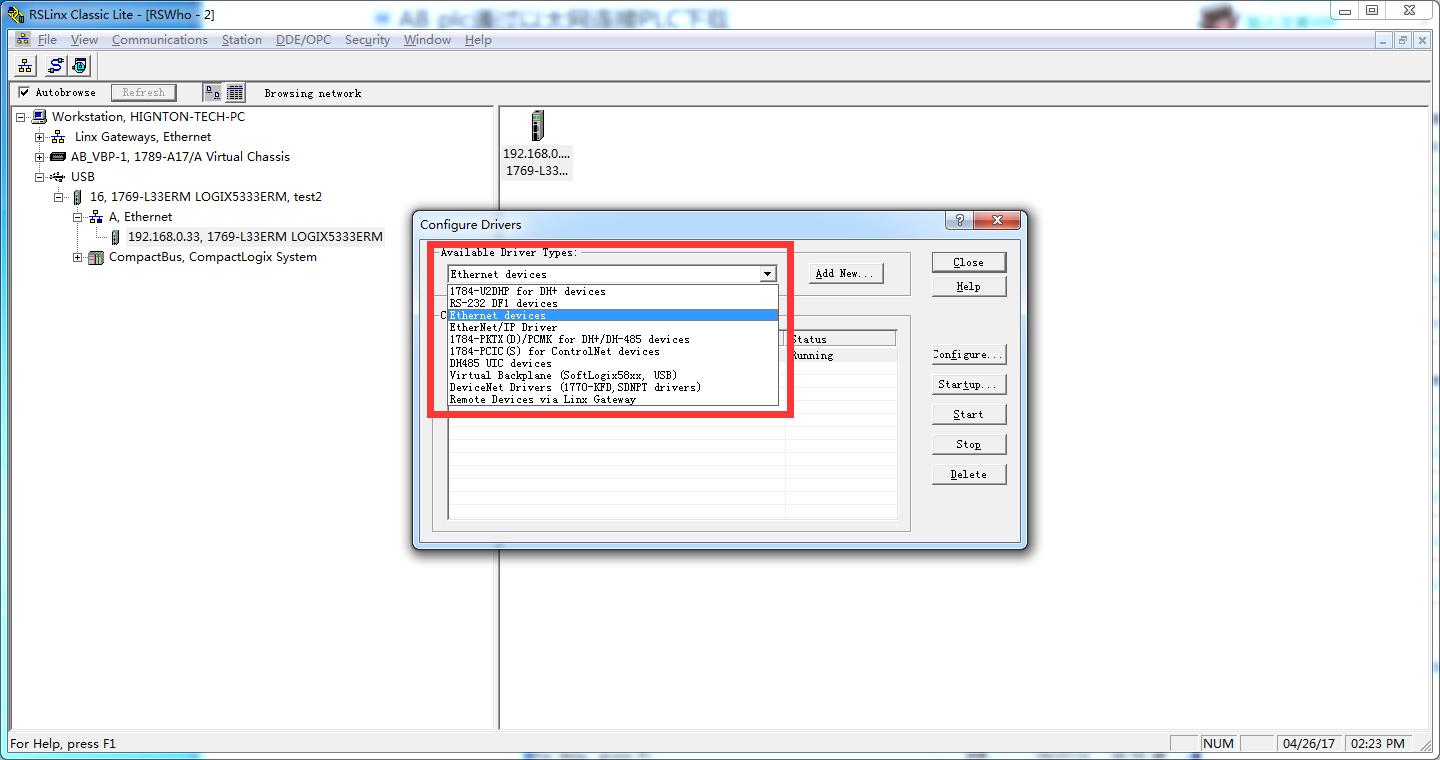Switch to large icons view

[212, 93]
